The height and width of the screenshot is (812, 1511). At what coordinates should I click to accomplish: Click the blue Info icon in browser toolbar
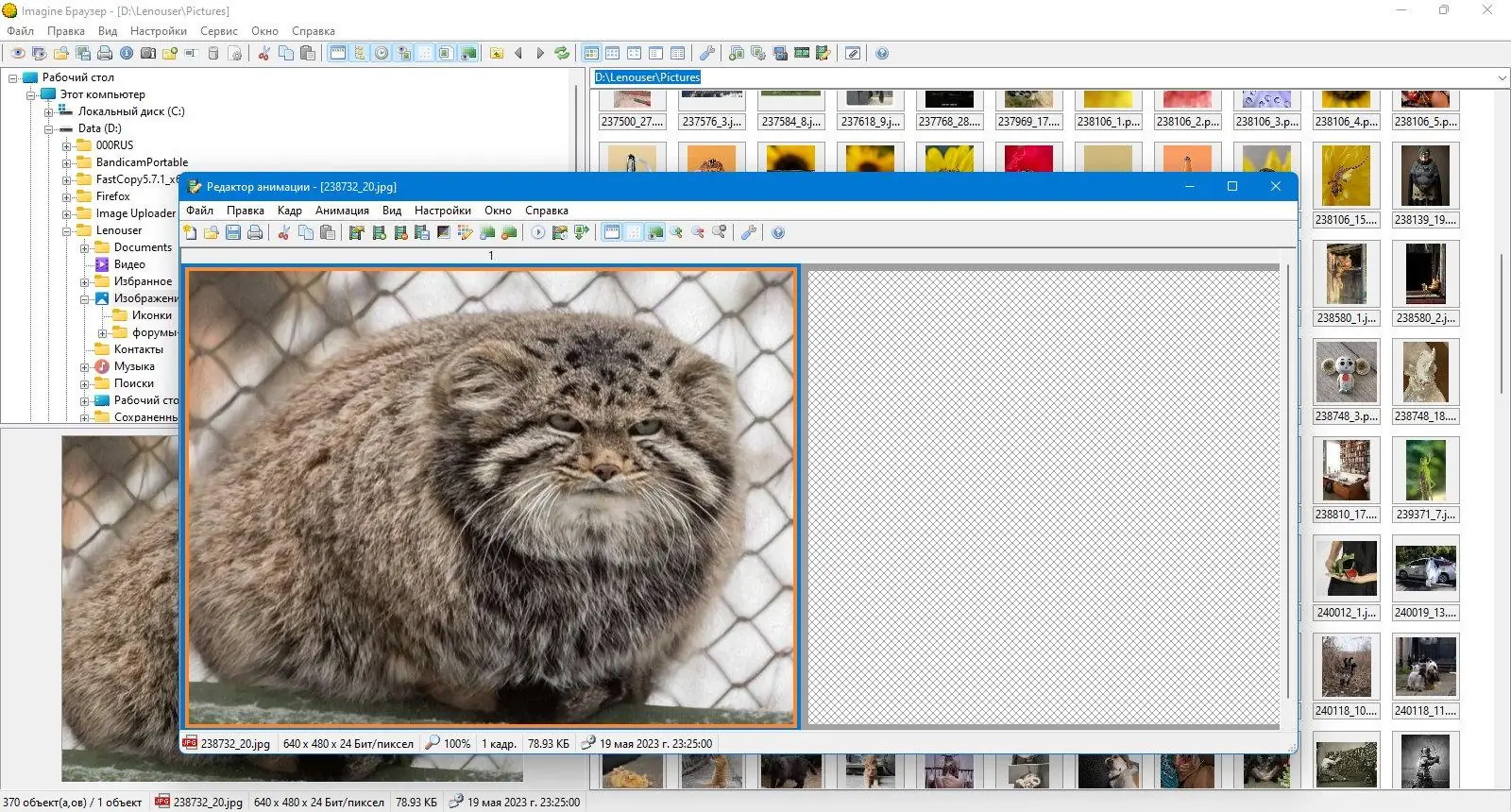pyautogui.click(x=127, y=53)
